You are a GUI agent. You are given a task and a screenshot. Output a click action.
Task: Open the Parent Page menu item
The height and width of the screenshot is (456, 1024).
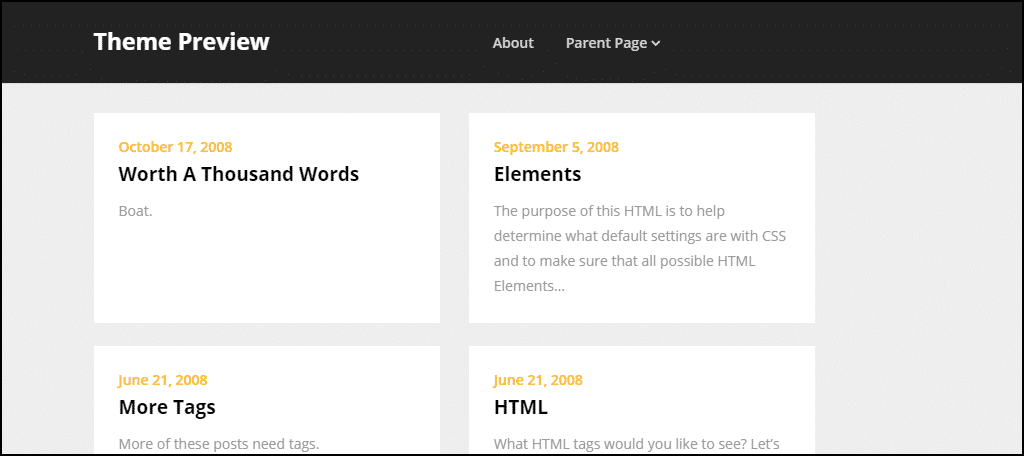606,43
